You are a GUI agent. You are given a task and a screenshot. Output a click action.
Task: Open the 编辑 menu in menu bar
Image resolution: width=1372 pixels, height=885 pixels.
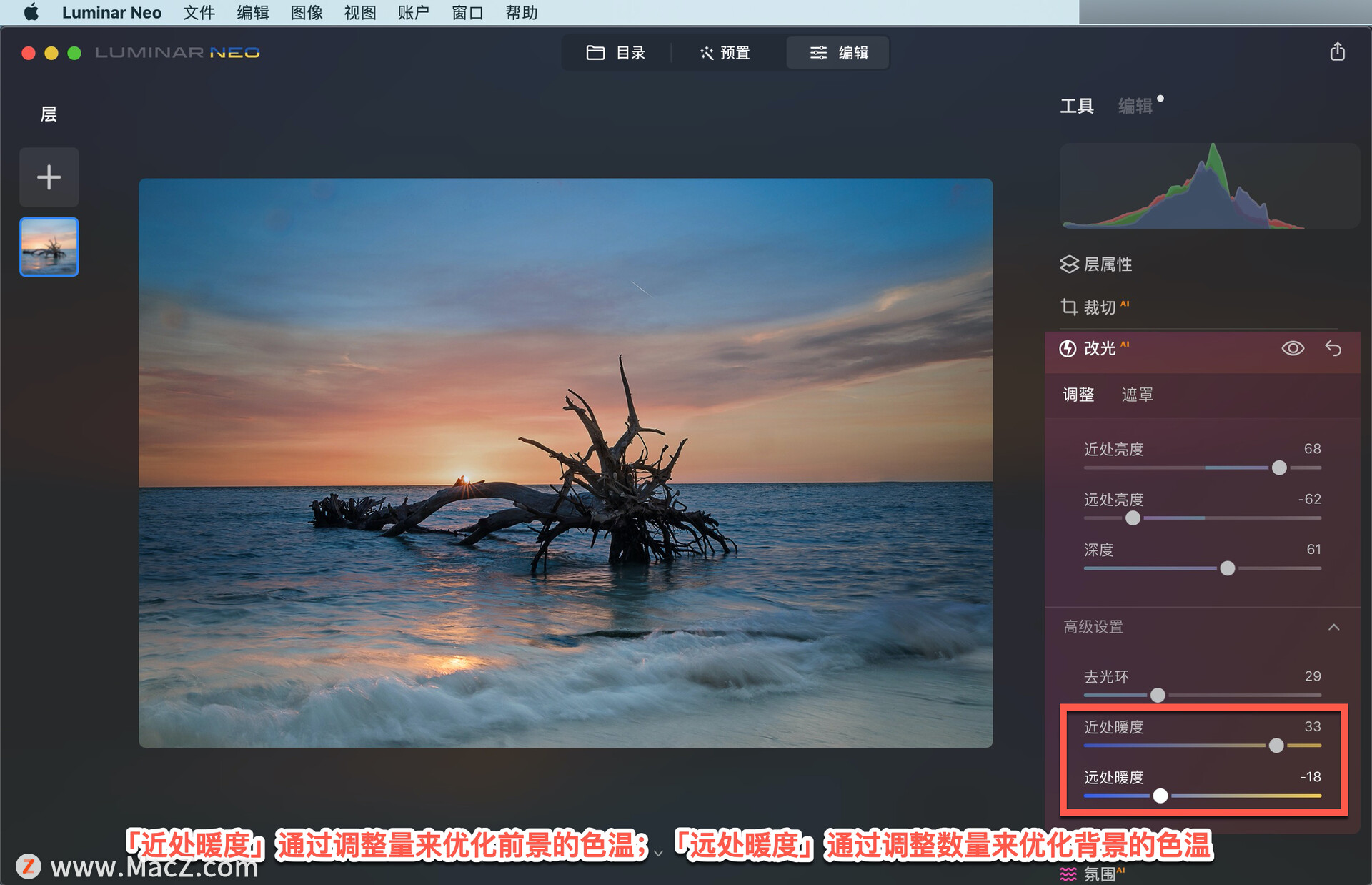click(252, 12)
